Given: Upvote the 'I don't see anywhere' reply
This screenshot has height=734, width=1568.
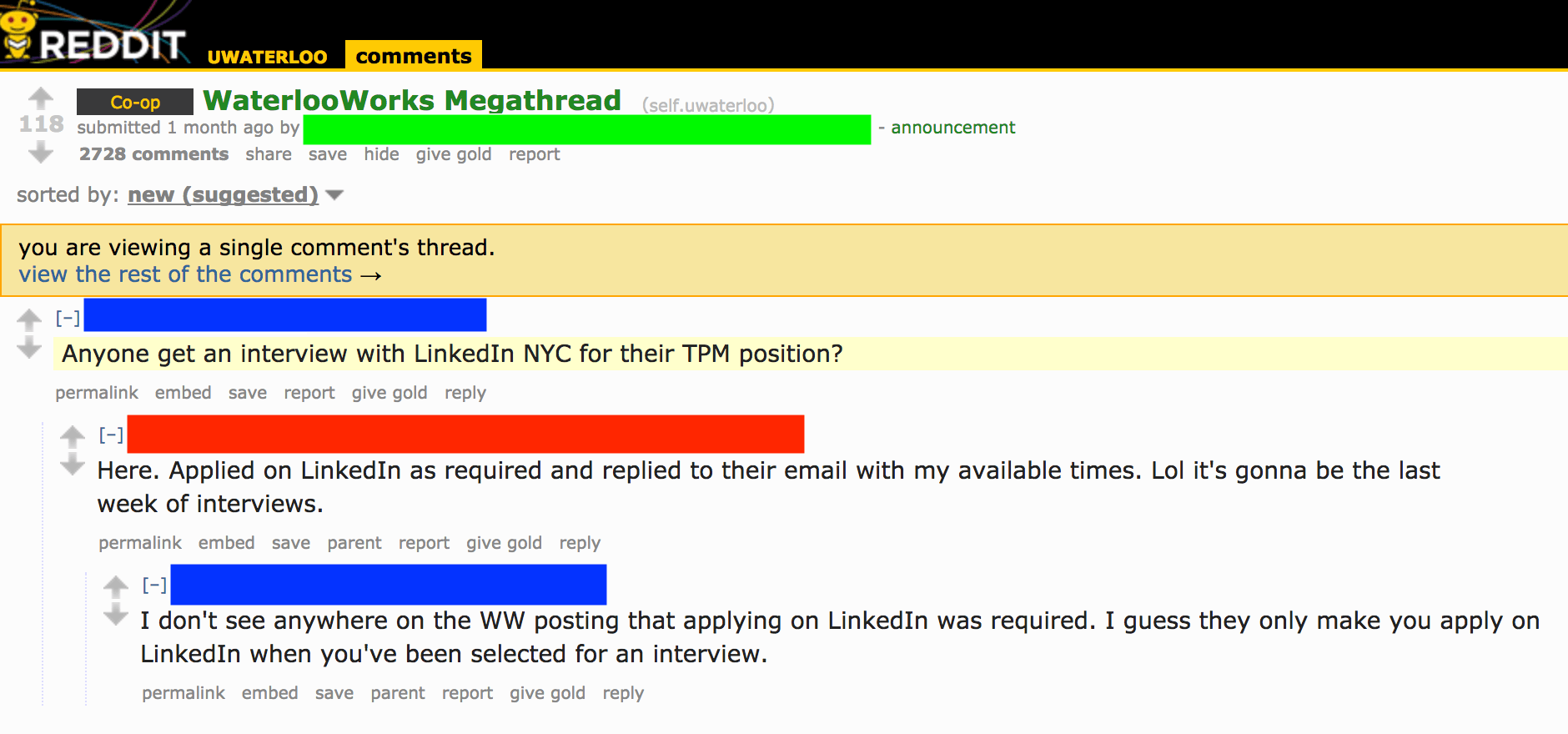Looking at the screenshot, I should [116, 586].
